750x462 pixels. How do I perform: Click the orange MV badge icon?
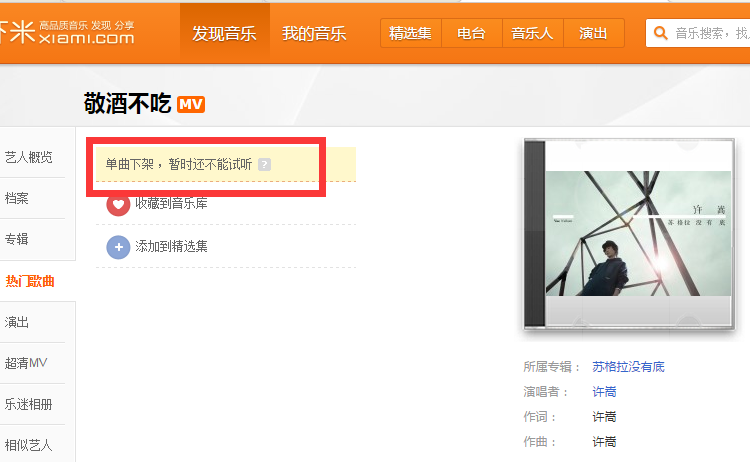191,104
